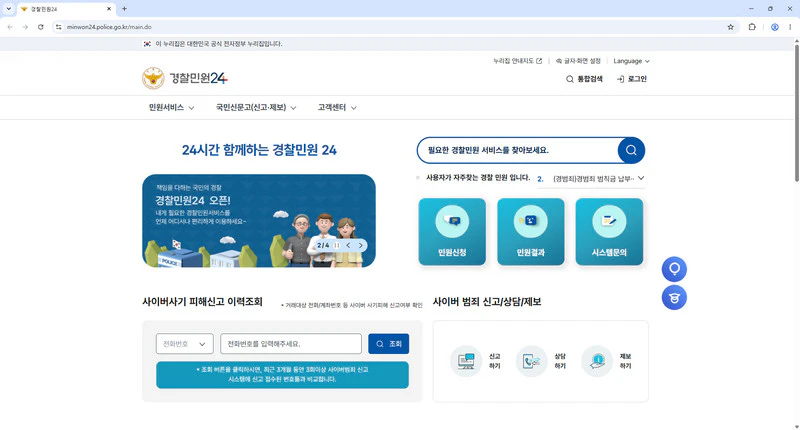Open the tab search dropdown arrow
This screenshot has width=800, height=430.
pyautogui.click(x=8, y=9)
